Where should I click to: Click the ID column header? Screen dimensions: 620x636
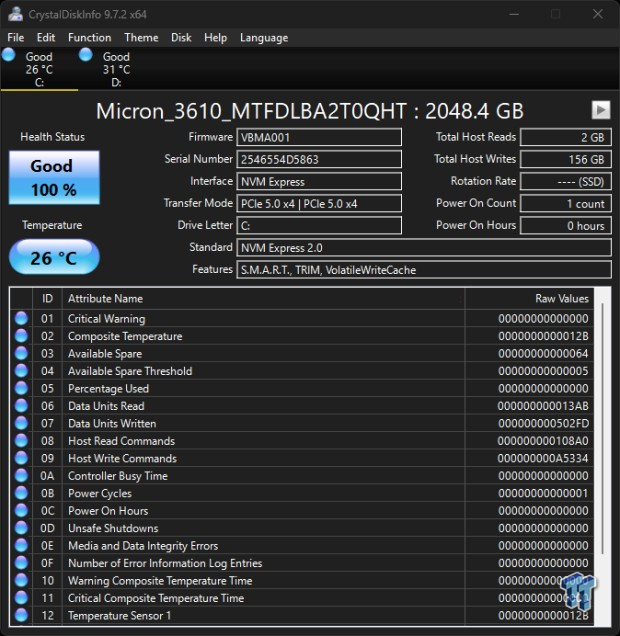click(47, 299)
